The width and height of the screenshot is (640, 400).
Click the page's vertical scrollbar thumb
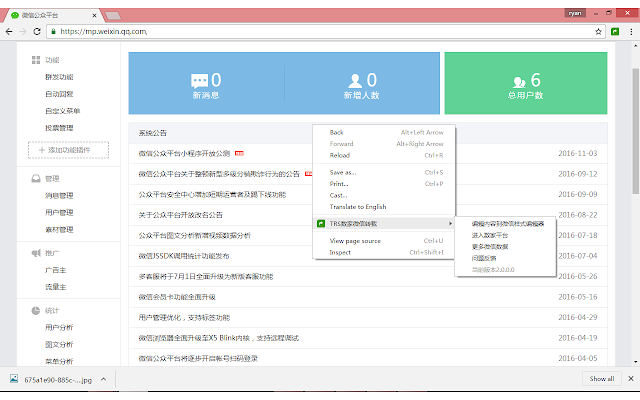pyautogui.click(x=636, y=131)
